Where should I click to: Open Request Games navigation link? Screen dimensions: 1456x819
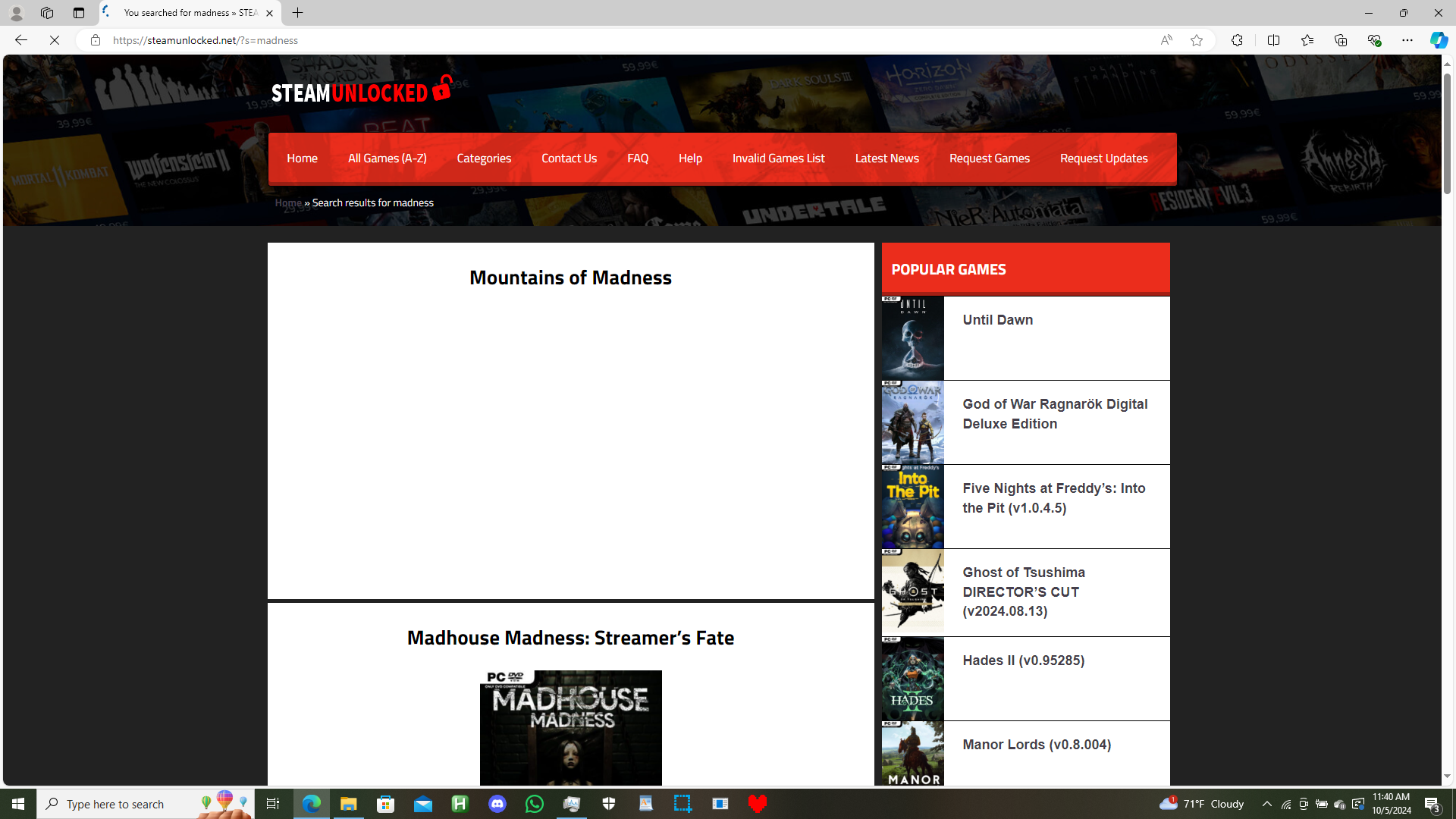point(989,158)
